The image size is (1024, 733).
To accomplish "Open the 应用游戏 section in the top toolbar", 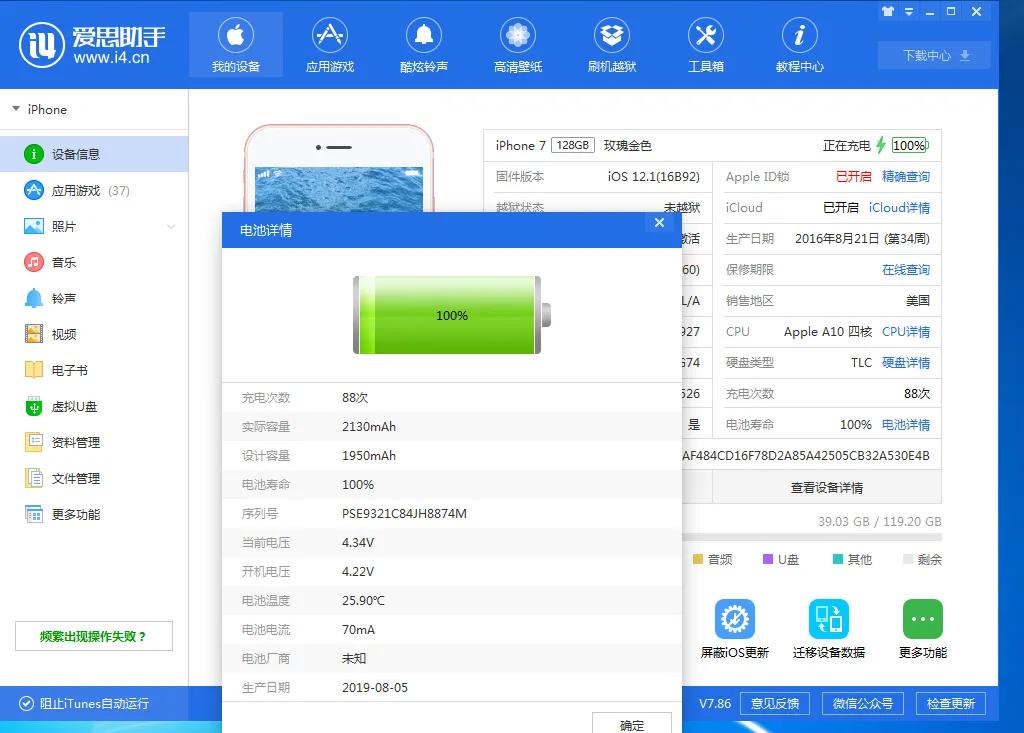I will pyautogui.click(x=330, y=44).
